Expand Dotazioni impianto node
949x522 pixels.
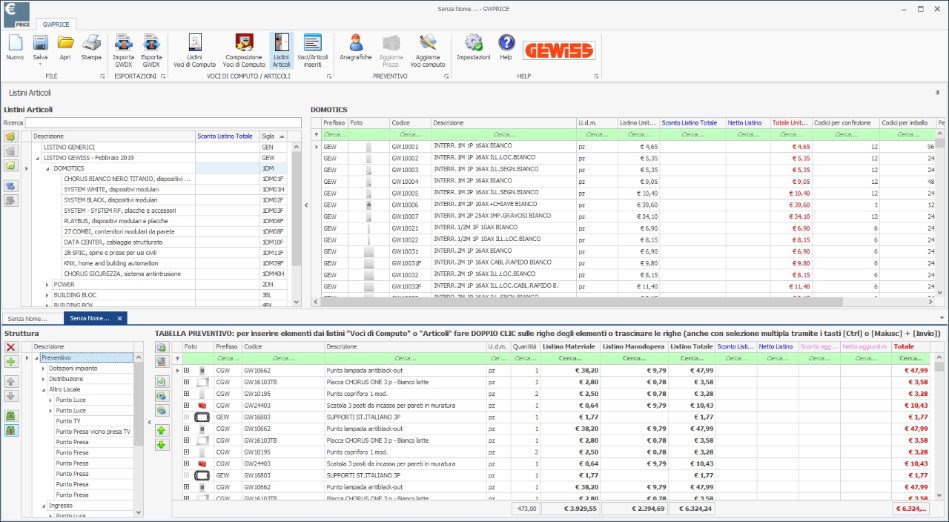pos(43,369)
